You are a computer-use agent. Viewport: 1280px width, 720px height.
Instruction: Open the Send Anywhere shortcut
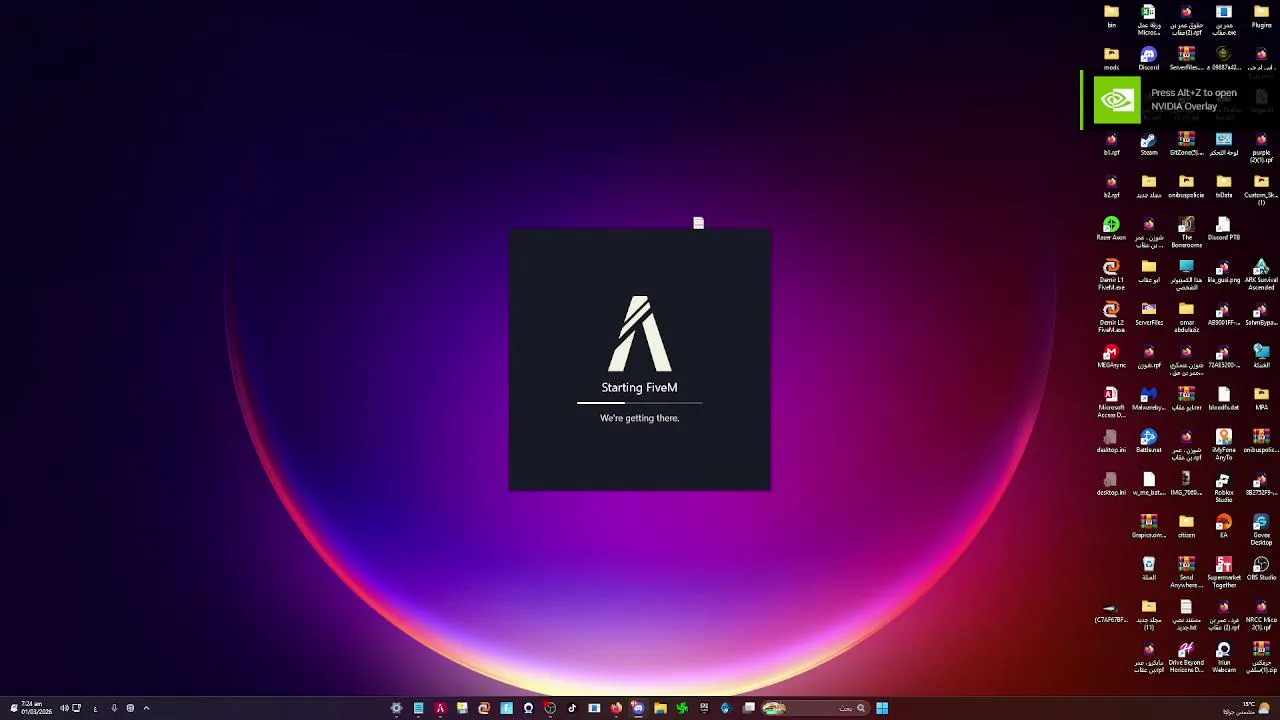pos(1186,572)
